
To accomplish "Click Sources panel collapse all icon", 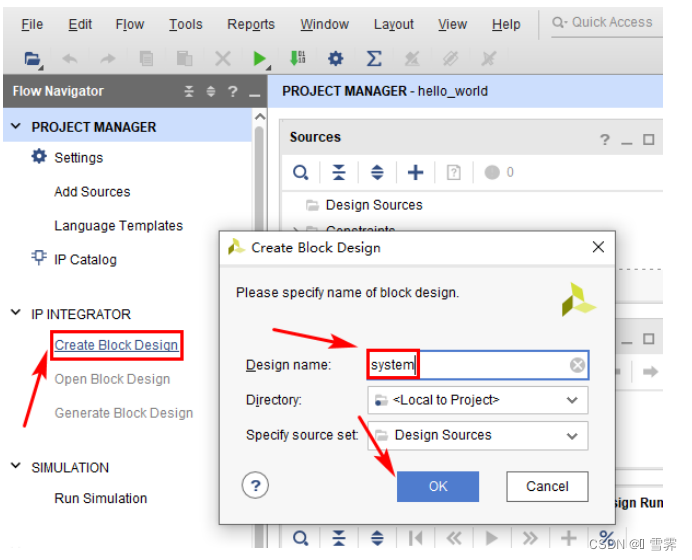I will [x=339, y=172].
